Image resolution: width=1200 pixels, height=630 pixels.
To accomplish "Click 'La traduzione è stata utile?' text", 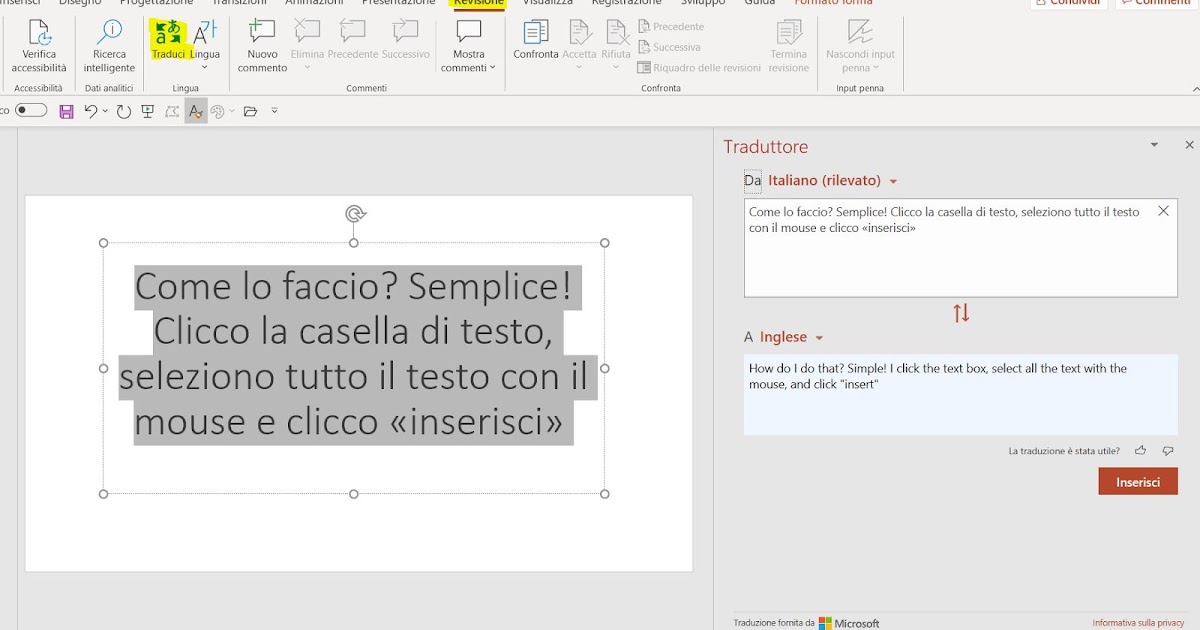I will (1064, 451).
